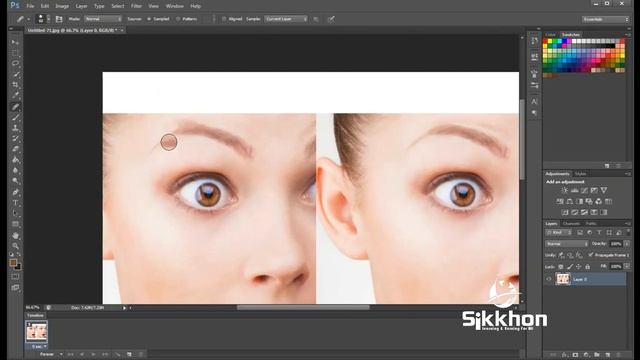Go to first frame in Timeline
The width and height of the screenshot is (640, 360).
pyautogui.click(x=70, y=354)
